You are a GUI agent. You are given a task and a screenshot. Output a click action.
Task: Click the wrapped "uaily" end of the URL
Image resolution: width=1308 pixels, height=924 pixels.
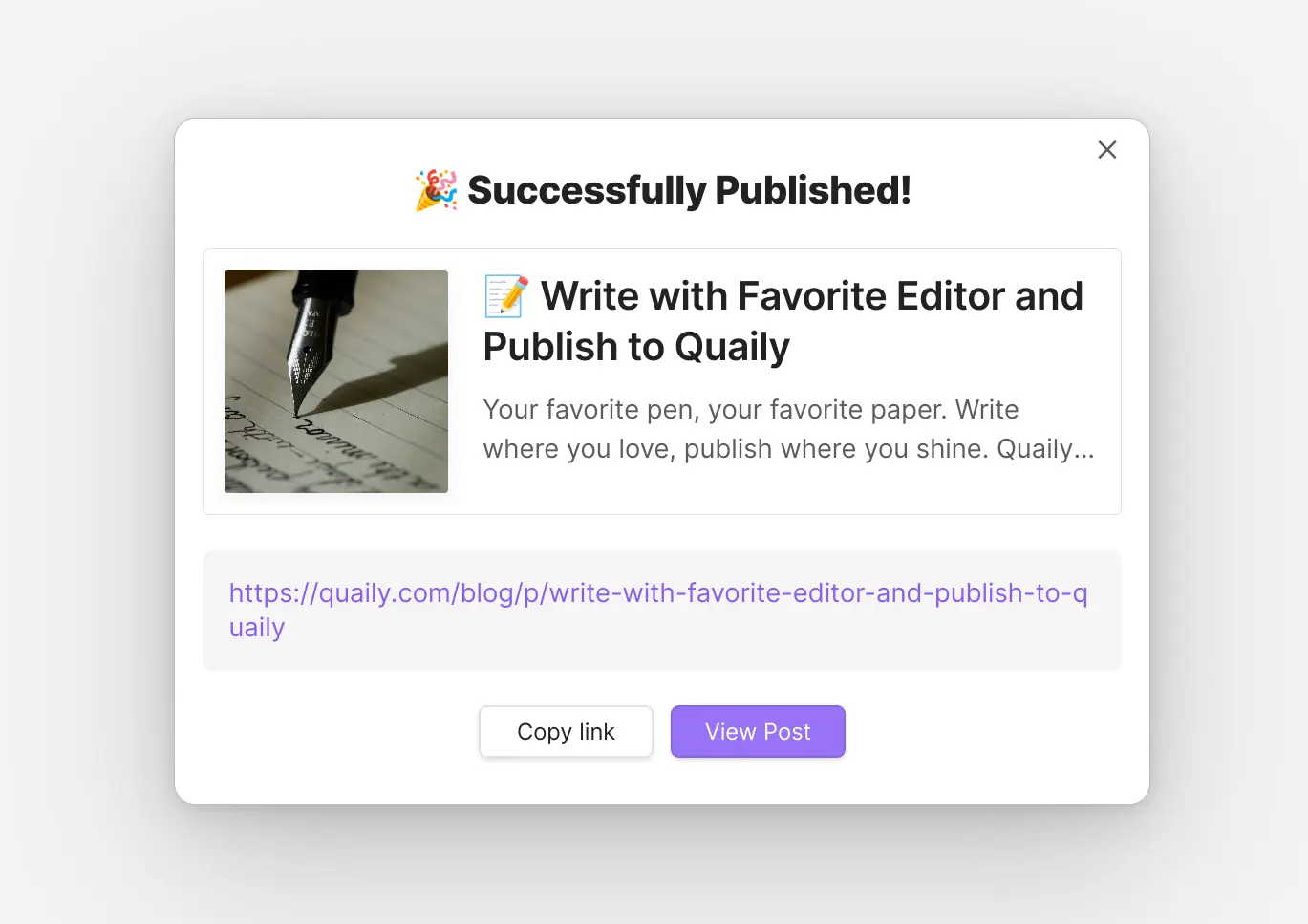point(257,628)
